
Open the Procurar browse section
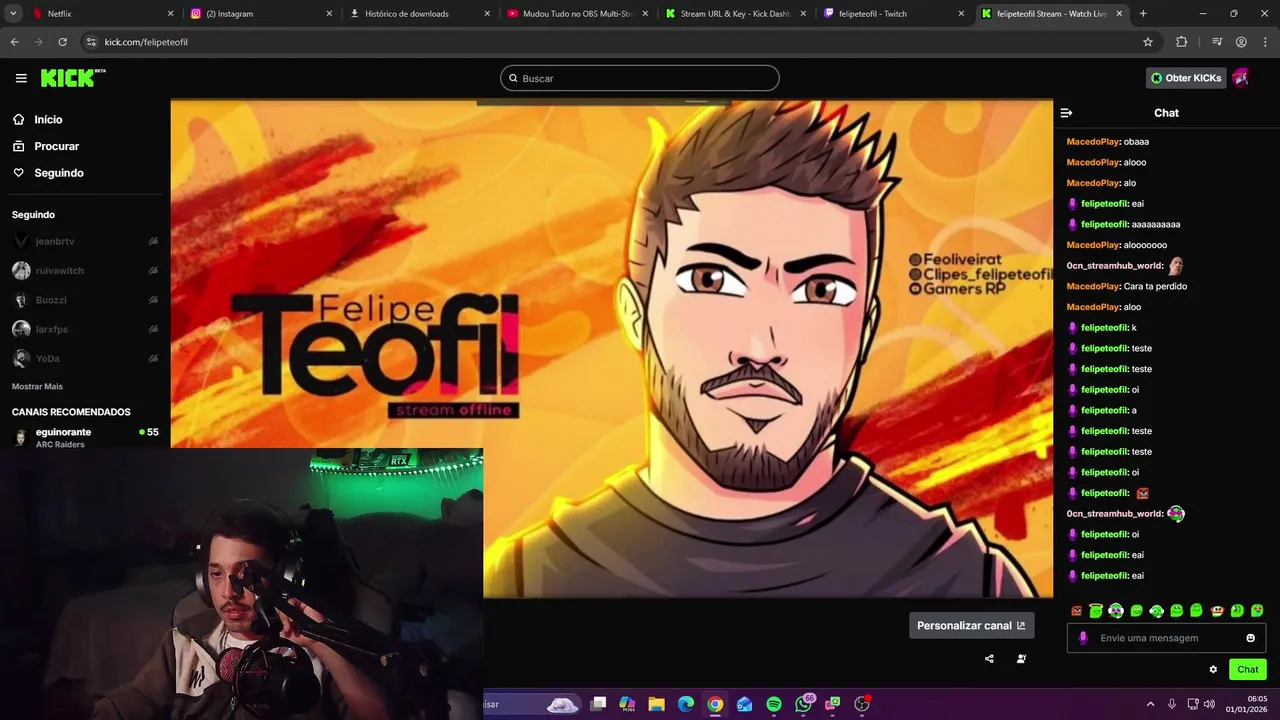[56, 146]
